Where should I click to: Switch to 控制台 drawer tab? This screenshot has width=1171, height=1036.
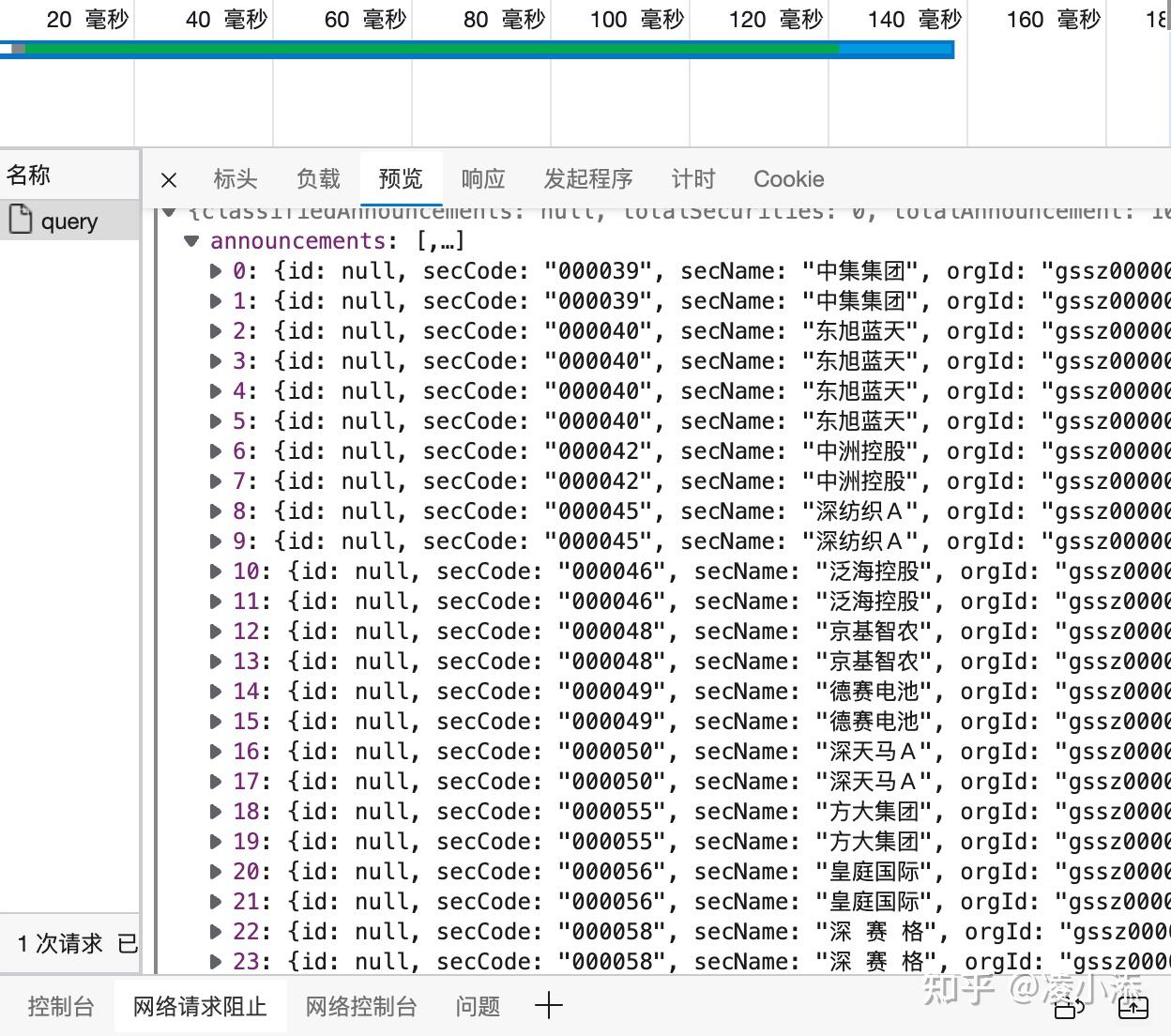point(61,1007)
